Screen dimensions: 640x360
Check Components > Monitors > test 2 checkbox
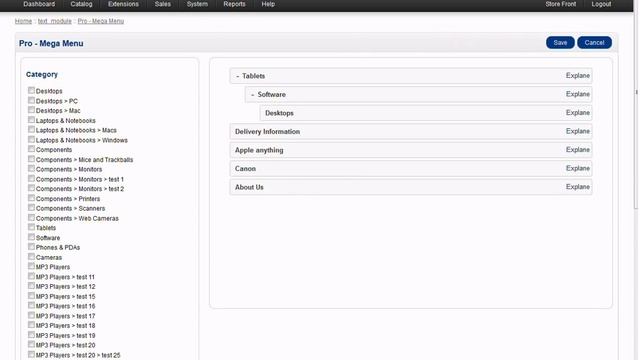31,188
